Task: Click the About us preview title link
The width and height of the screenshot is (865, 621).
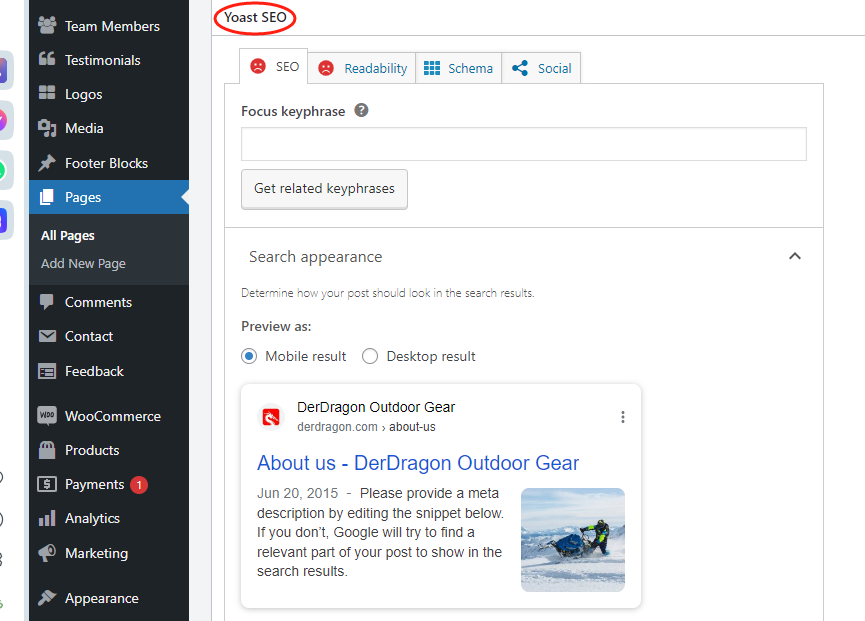Action: tap(418, 463)
